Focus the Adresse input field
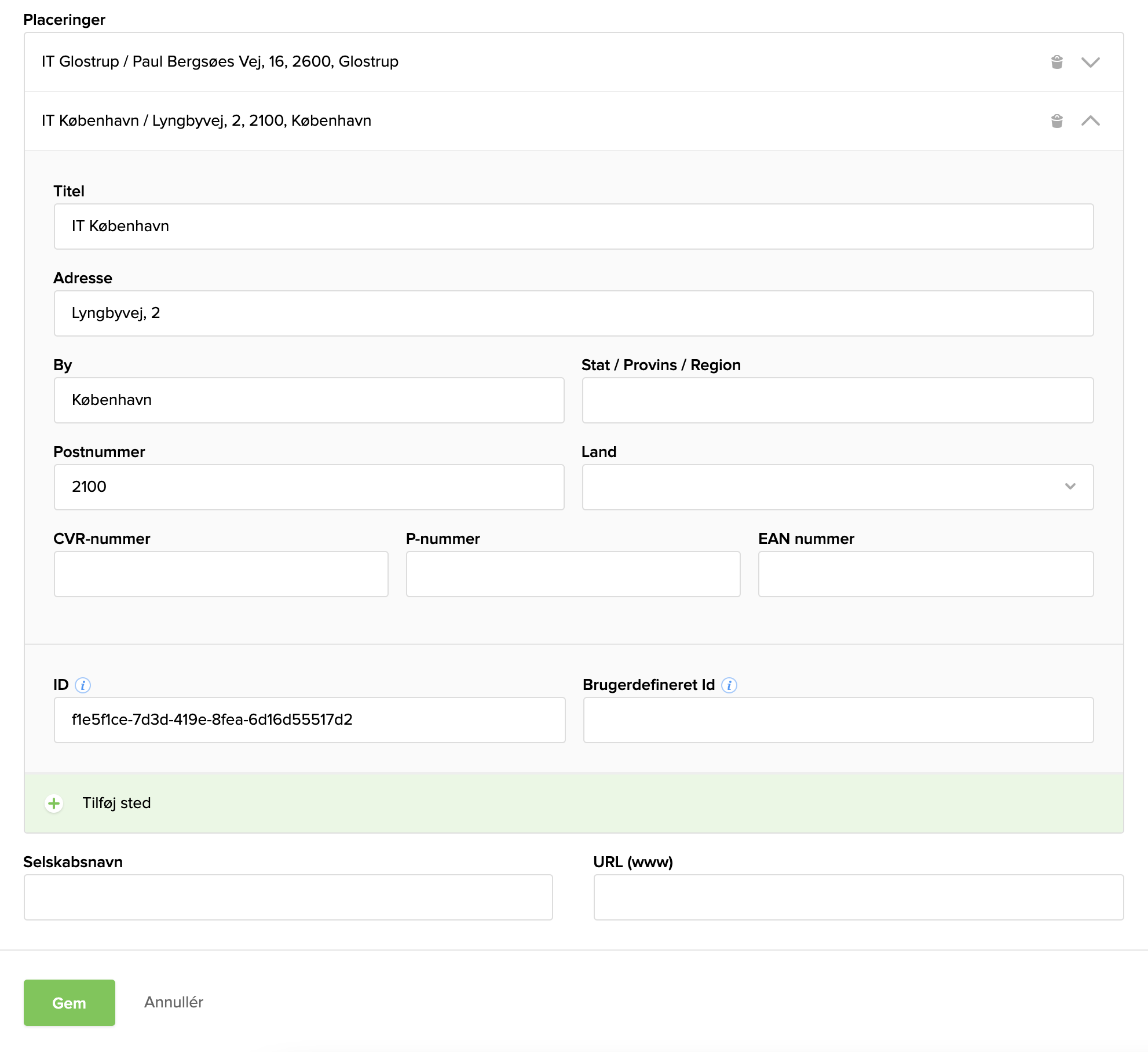The height and width of the screenshot is (1052, 1148). coord(573,313)
